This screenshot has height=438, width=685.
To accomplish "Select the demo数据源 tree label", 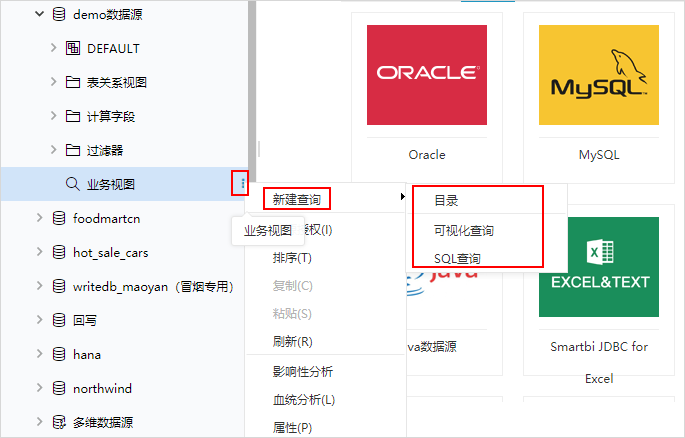I will [x=107, y=14].
